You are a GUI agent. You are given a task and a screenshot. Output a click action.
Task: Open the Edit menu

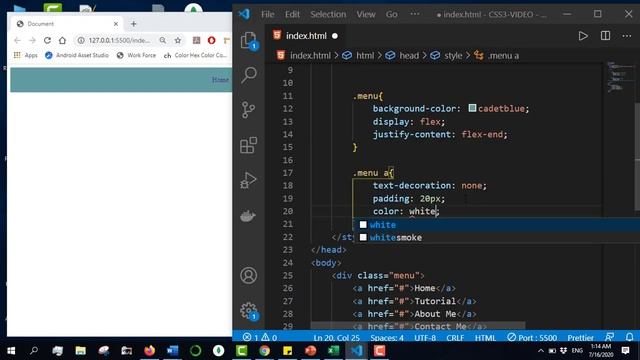point(292,14)
